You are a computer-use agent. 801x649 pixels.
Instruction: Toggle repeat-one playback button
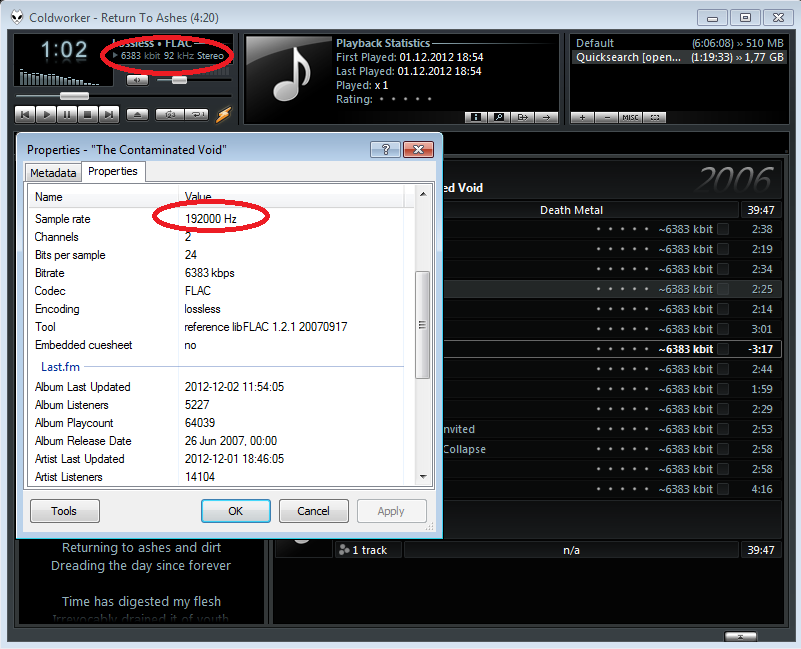[197, 114]
